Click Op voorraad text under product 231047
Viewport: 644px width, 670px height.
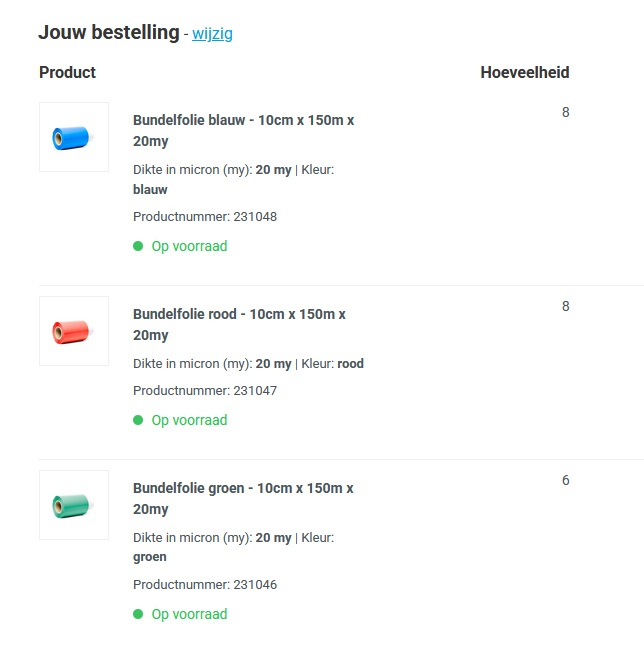click(x=189, y=420)
